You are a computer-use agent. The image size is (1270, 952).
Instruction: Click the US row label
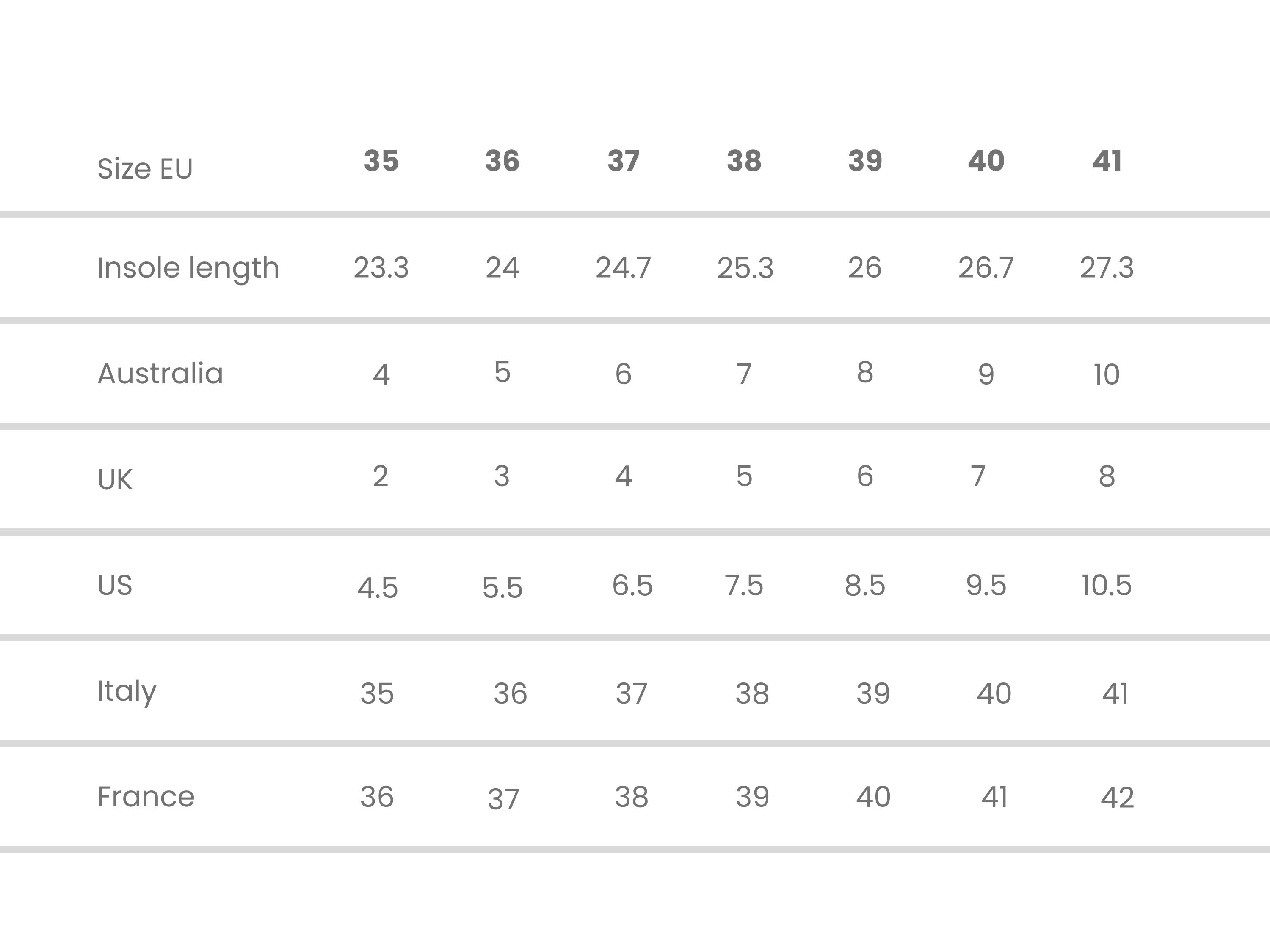click(x=115, y=585)
